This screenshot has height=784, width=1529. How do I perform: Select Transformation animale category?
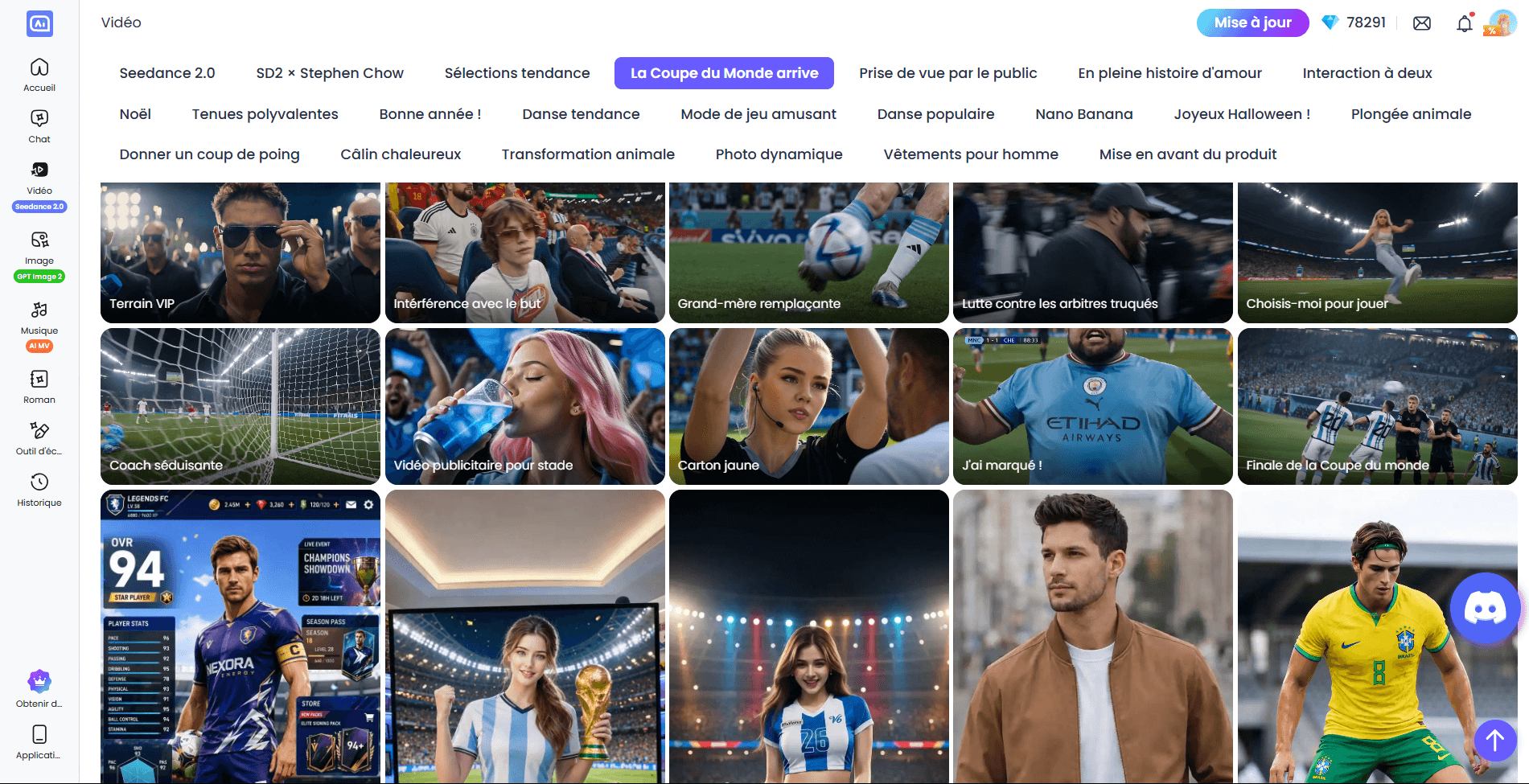(588, 154)
